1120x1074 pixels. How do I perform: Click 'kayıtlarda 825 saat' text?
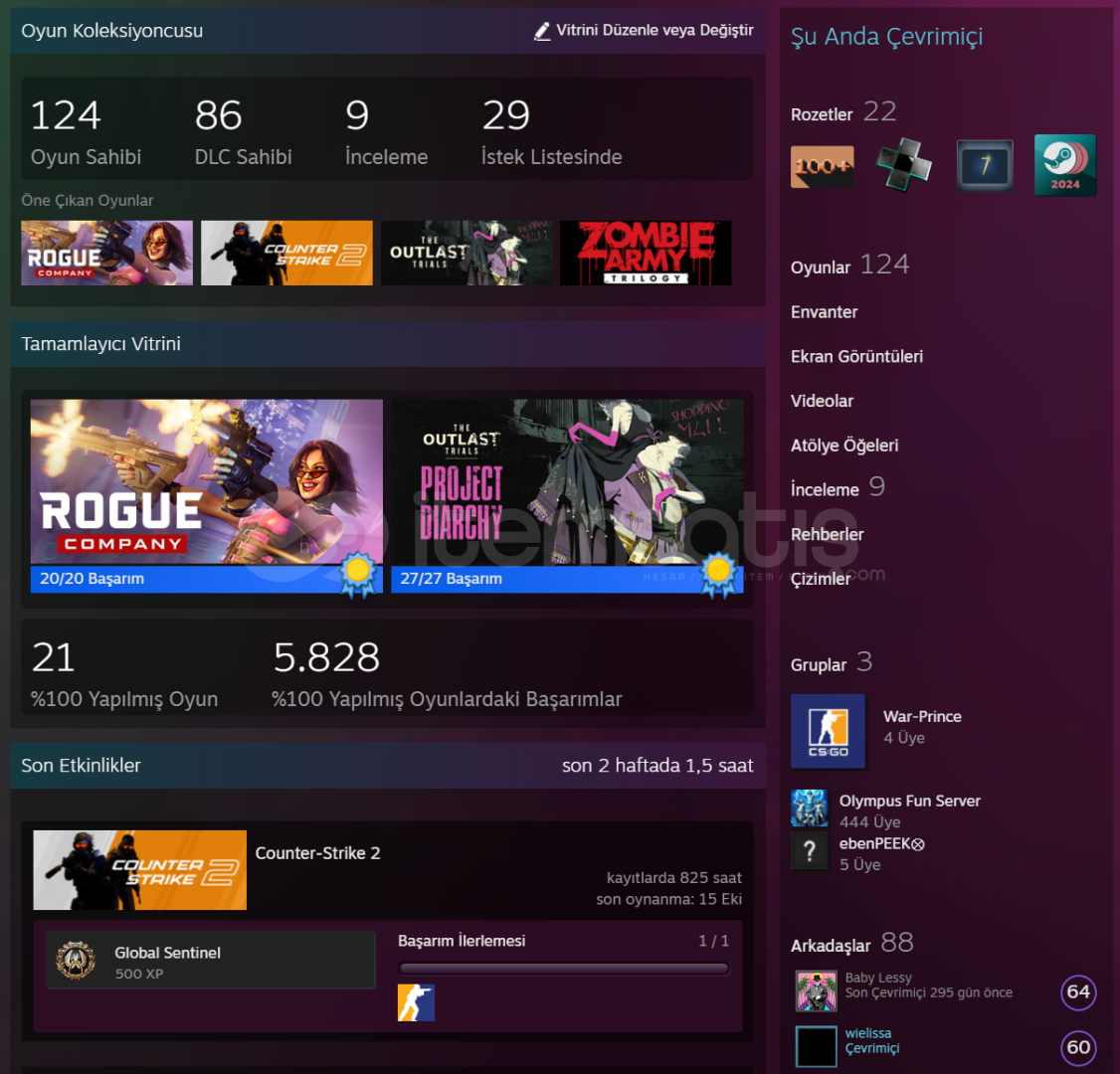(x=673, y=878)
